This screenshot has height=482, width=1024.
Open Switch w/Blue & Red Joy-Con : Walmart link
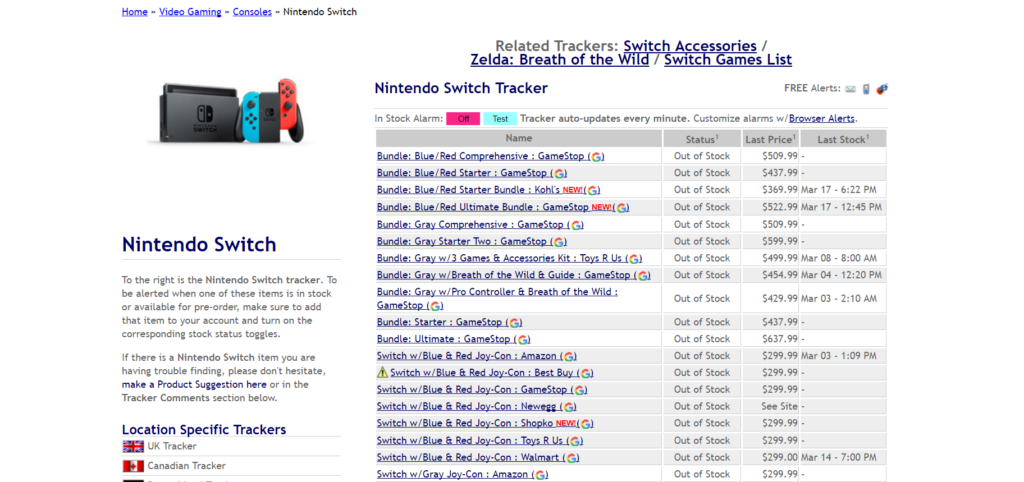[x=469, y=457]
